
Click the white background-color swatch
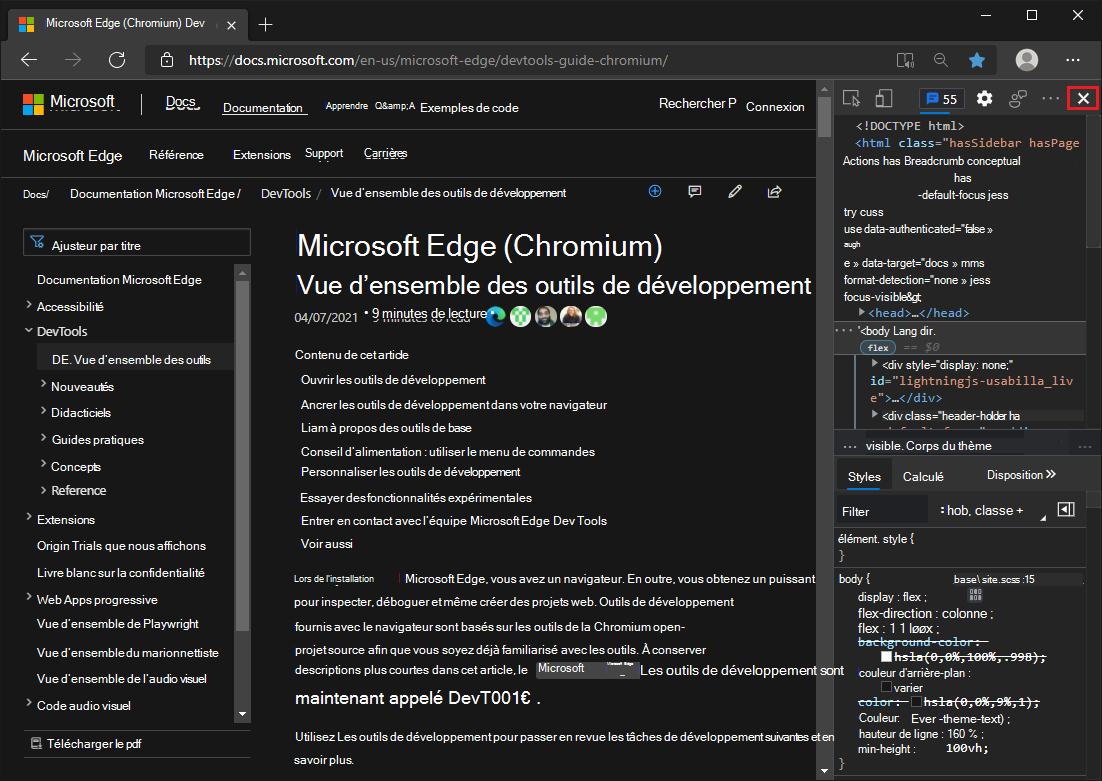tap(887, 657)
